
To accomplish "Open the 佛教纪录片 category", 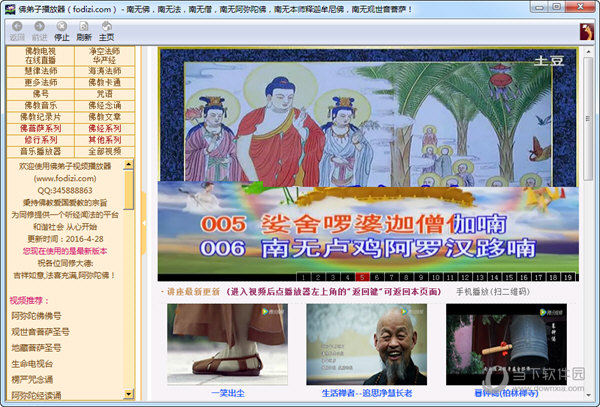I will click(x=41, y=117).
